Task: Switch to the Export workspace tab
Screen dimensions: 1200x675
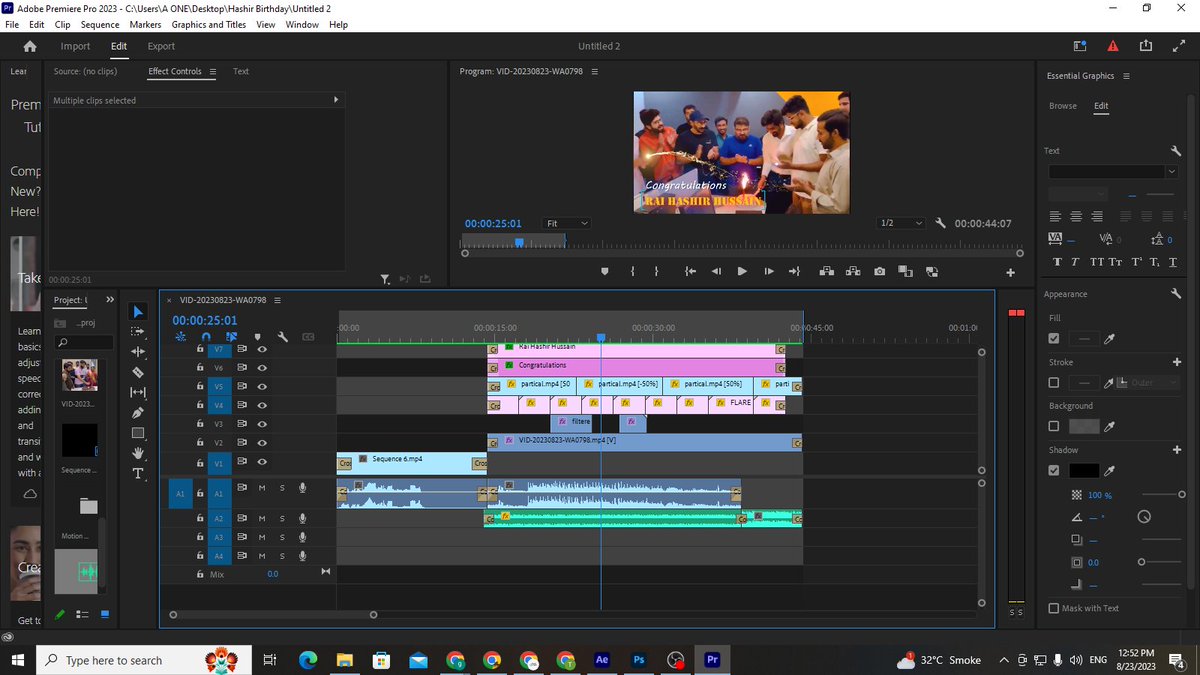Action: [161, 46]
